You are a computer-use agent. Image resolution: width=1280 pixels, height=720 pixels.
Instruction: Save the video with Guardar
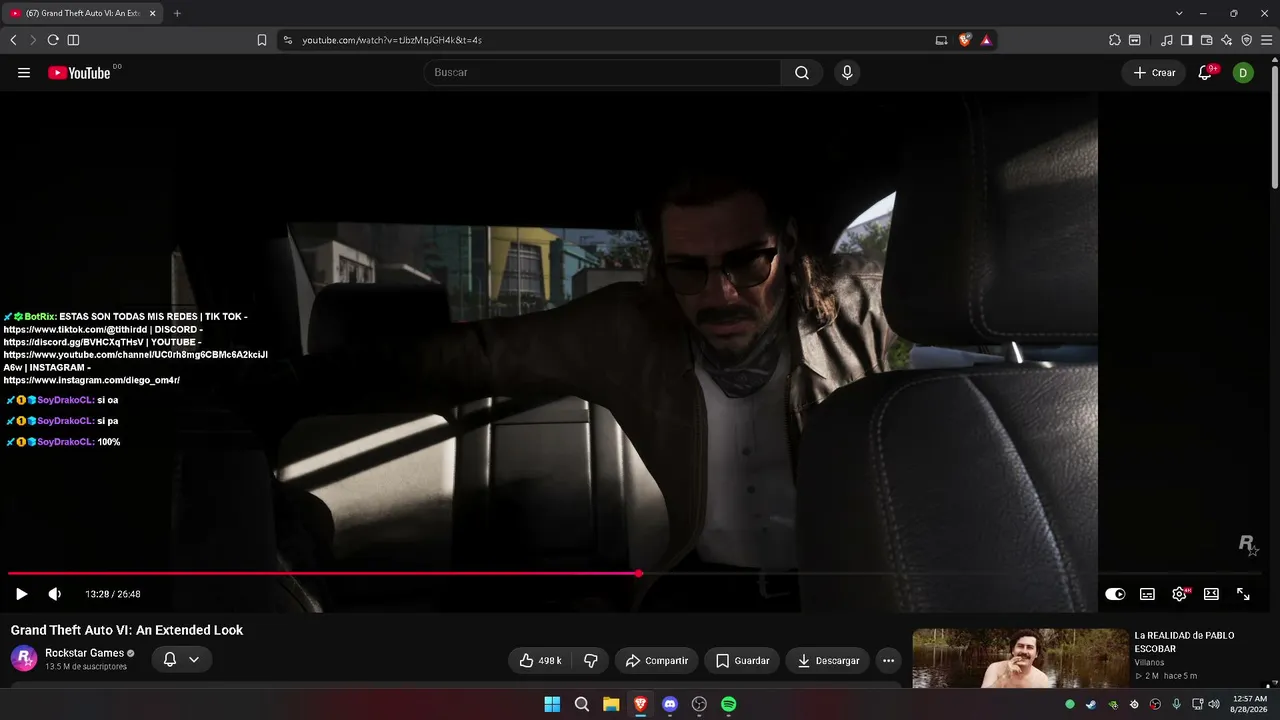pos(743,661)
